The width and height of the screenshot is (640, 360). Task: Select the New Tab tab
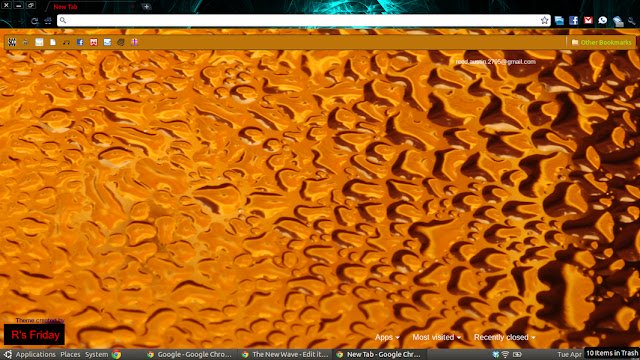(90, 7)
